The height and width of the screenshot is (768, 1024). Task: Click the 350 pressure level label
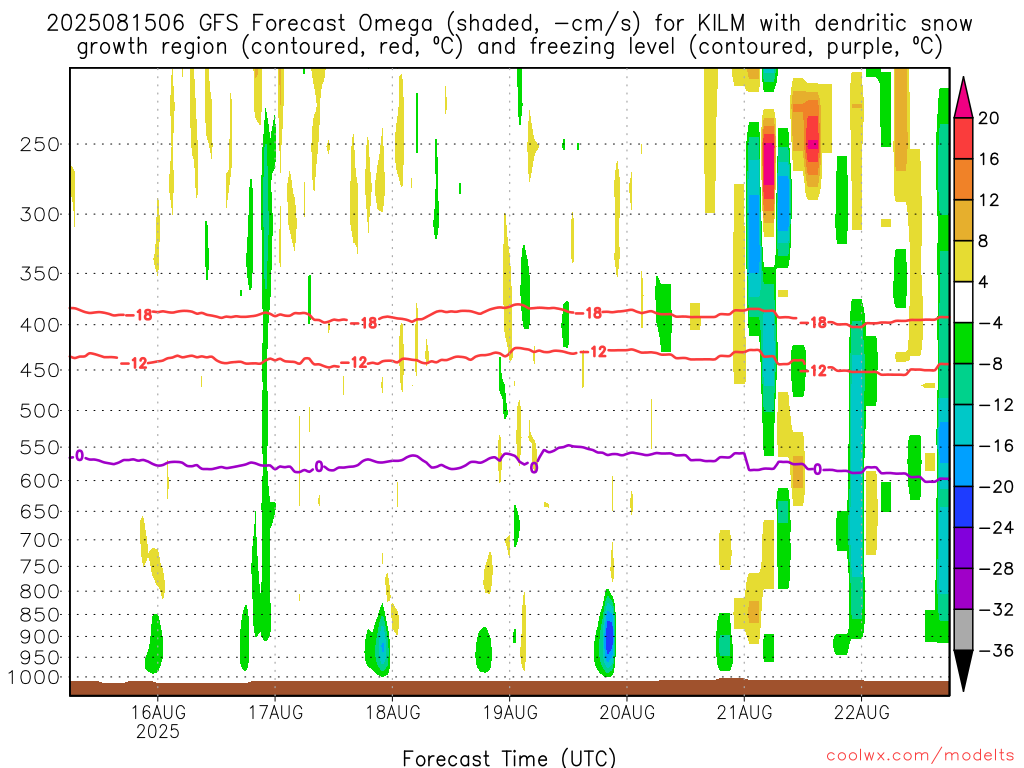click(40, 274)
